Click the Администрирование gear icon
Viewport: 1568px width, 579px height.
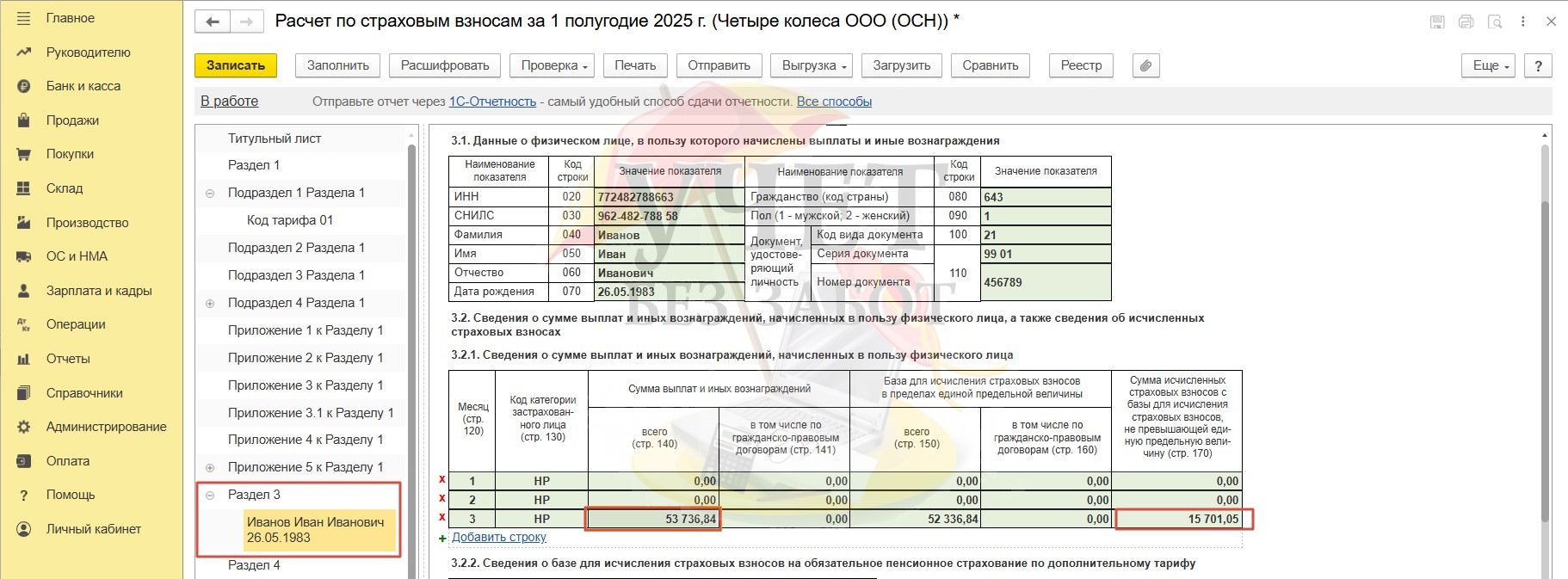click(x=23, y=427)
